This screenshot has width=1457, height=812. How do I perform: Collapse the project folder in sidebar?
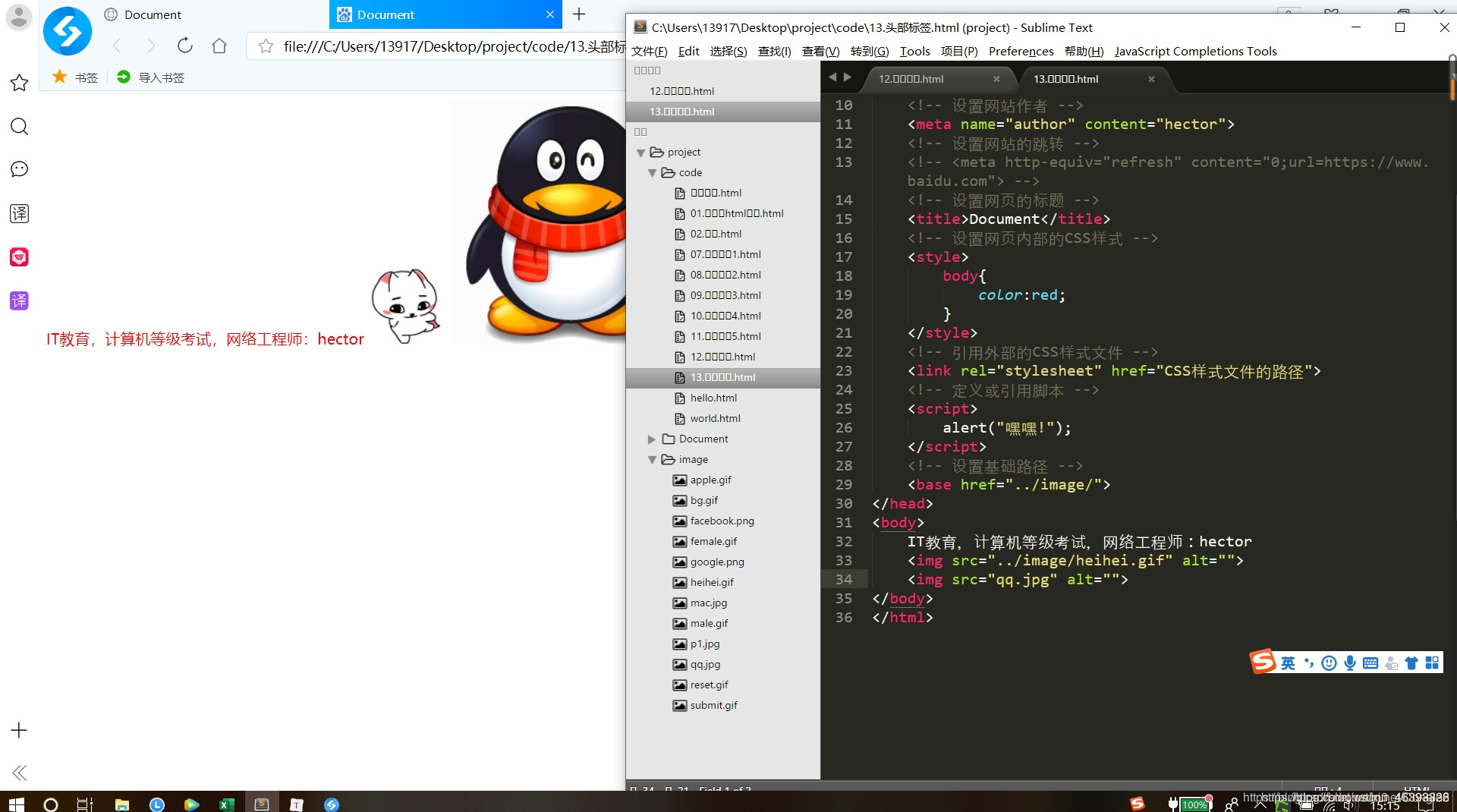[x=641, y=153]
